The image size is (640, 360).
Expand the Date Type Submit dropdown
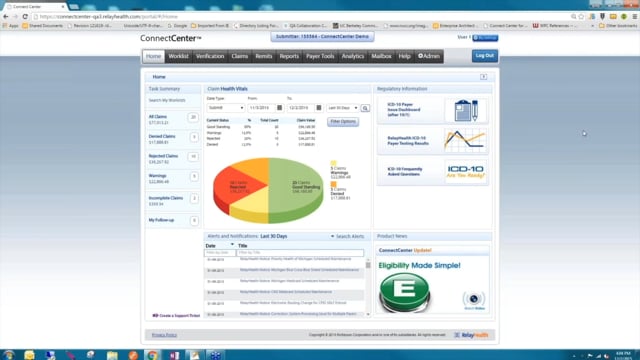(225, 108)
